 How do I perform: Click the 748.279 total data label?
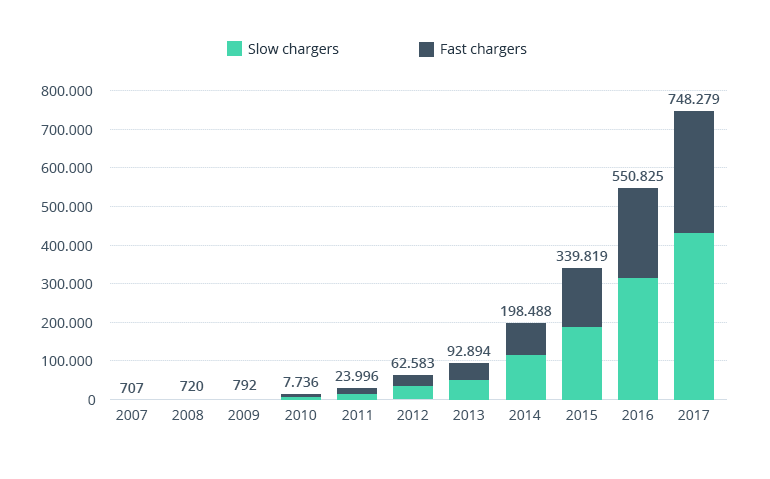click(x=693, y=99)
